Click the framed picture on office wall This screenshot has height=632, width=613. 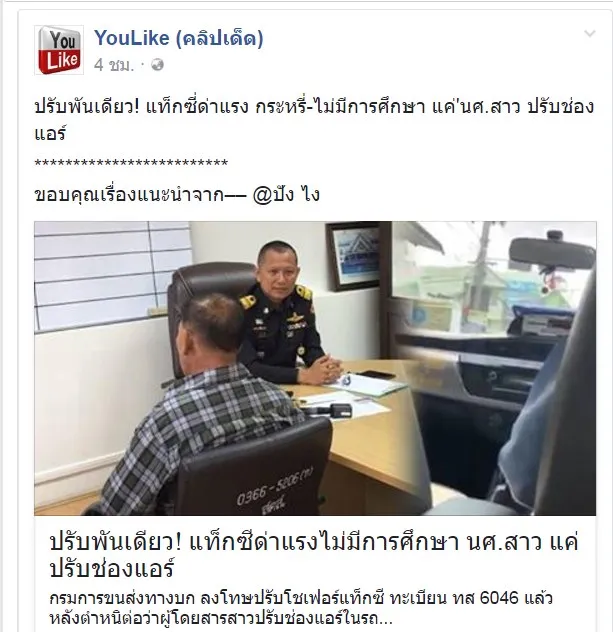click(x=352, y=256)
